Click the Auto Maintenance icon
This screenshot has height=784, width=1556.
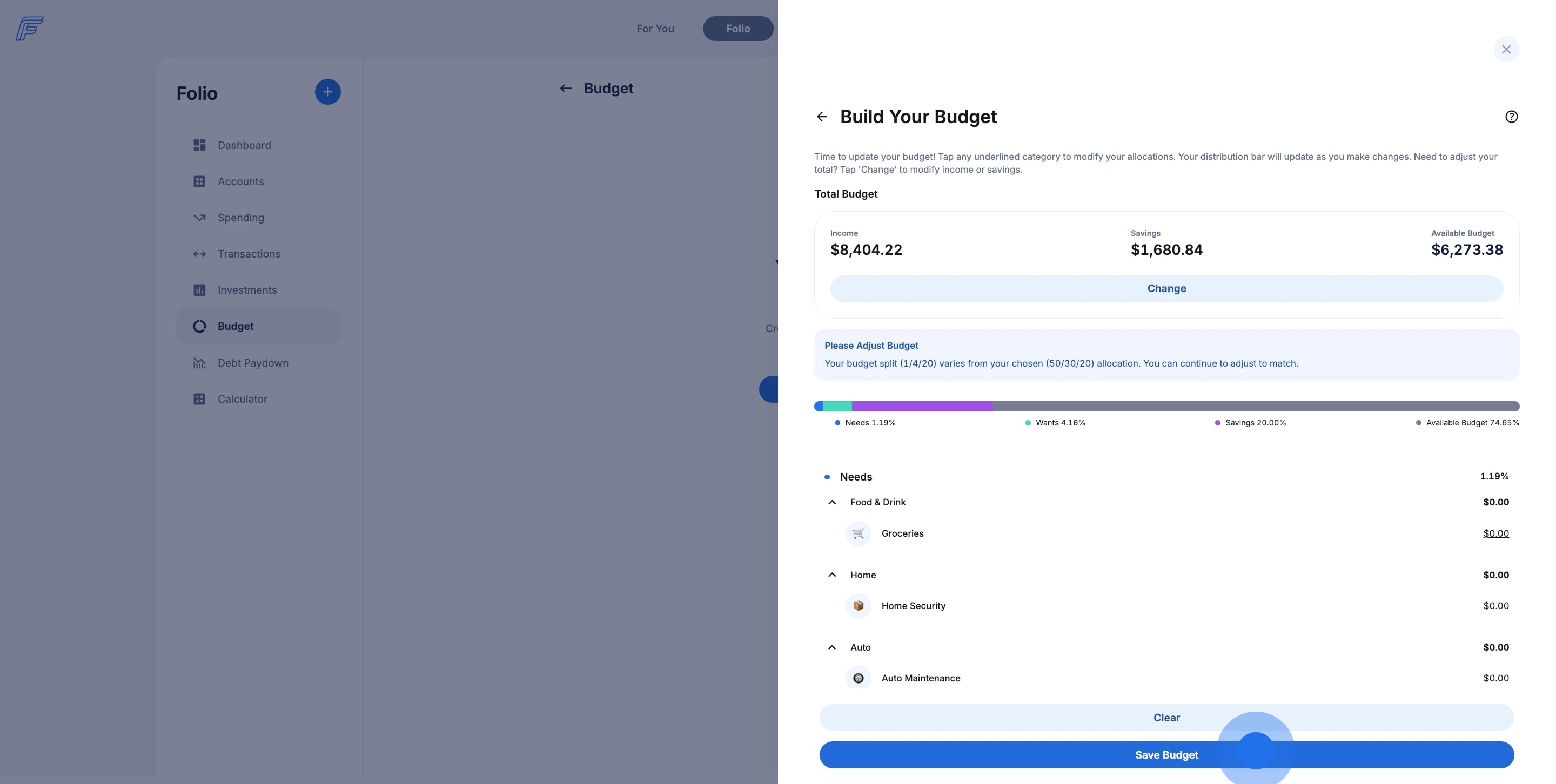[858, 678]
